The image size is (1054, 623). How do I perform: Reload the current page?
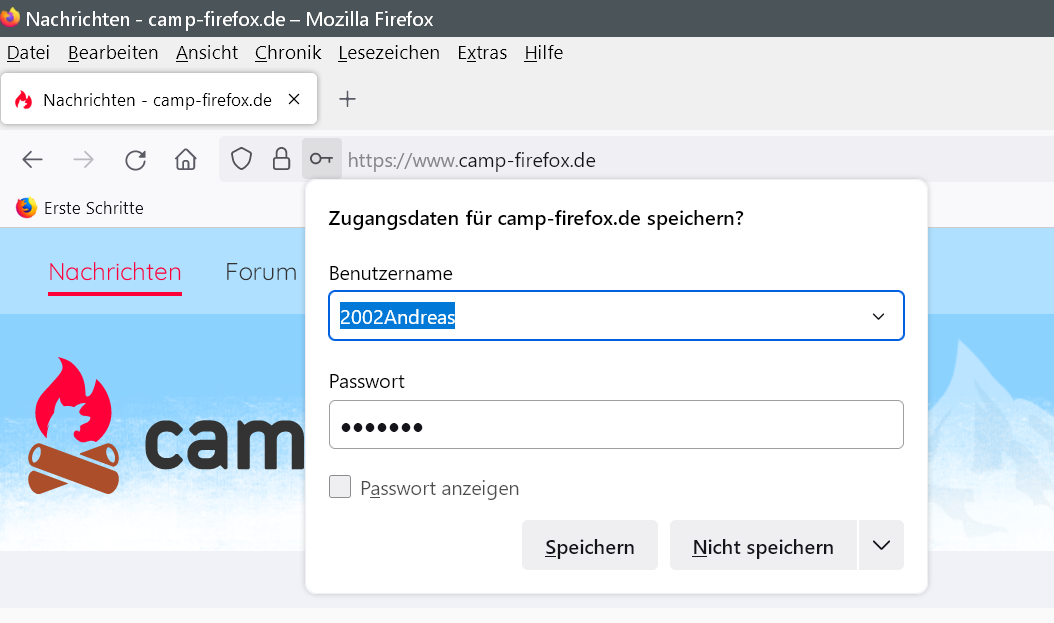tap(135, 160)
